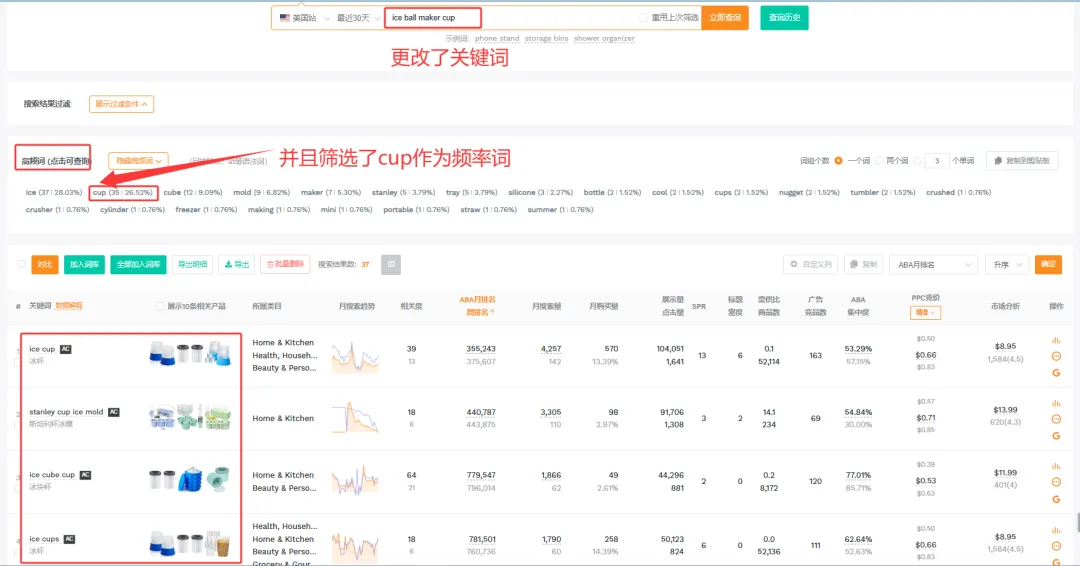The image size is (1080, 566).
Task: Toggle the reuse last filter checkbox
Action: (644, 18)
